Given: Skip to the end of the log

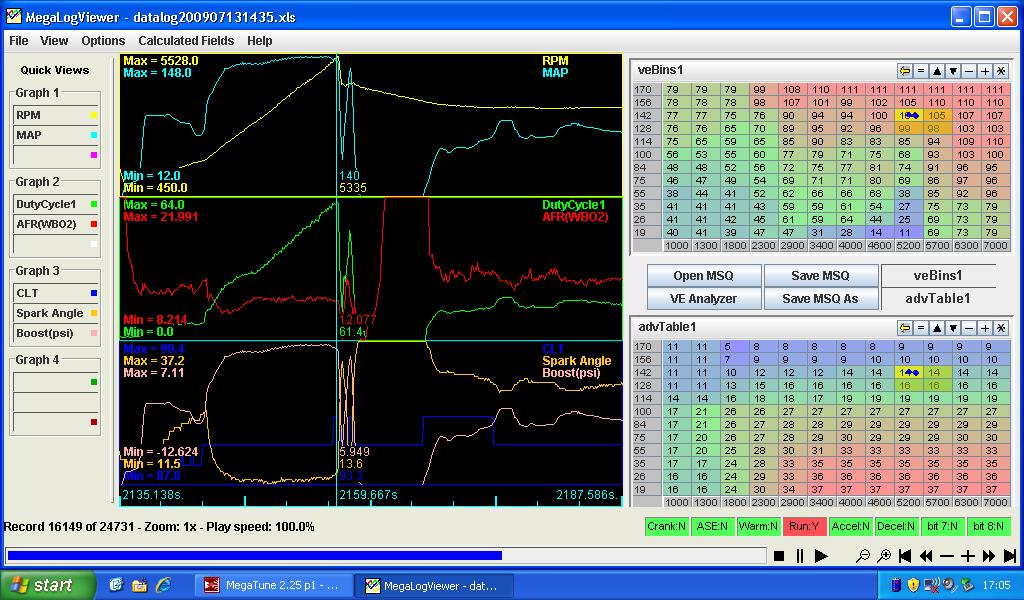Looking at the screenshot, I should [x=1010, y=556].
